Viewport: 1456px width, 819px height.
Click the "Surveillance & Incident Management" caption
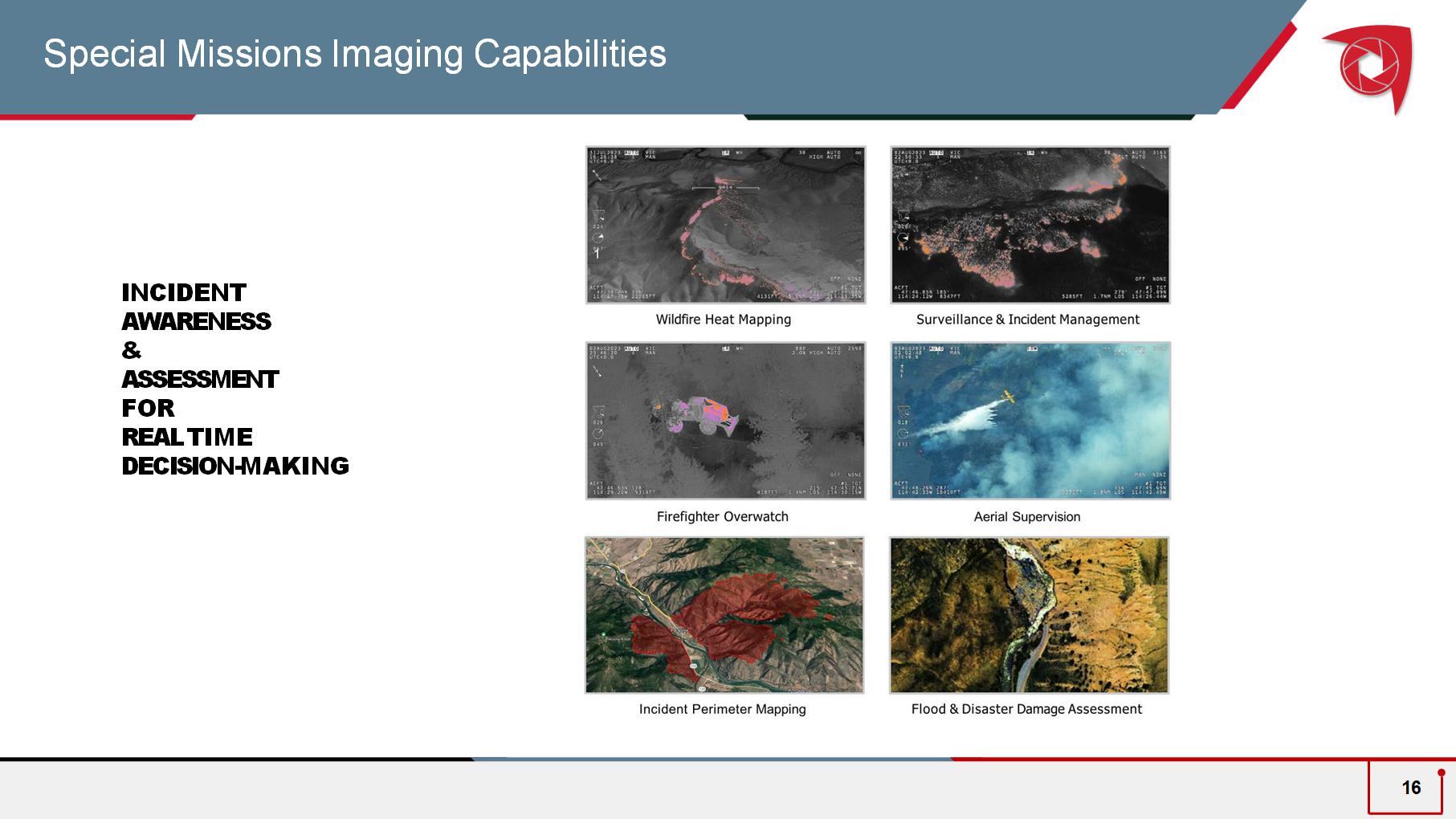[1027, 320]
